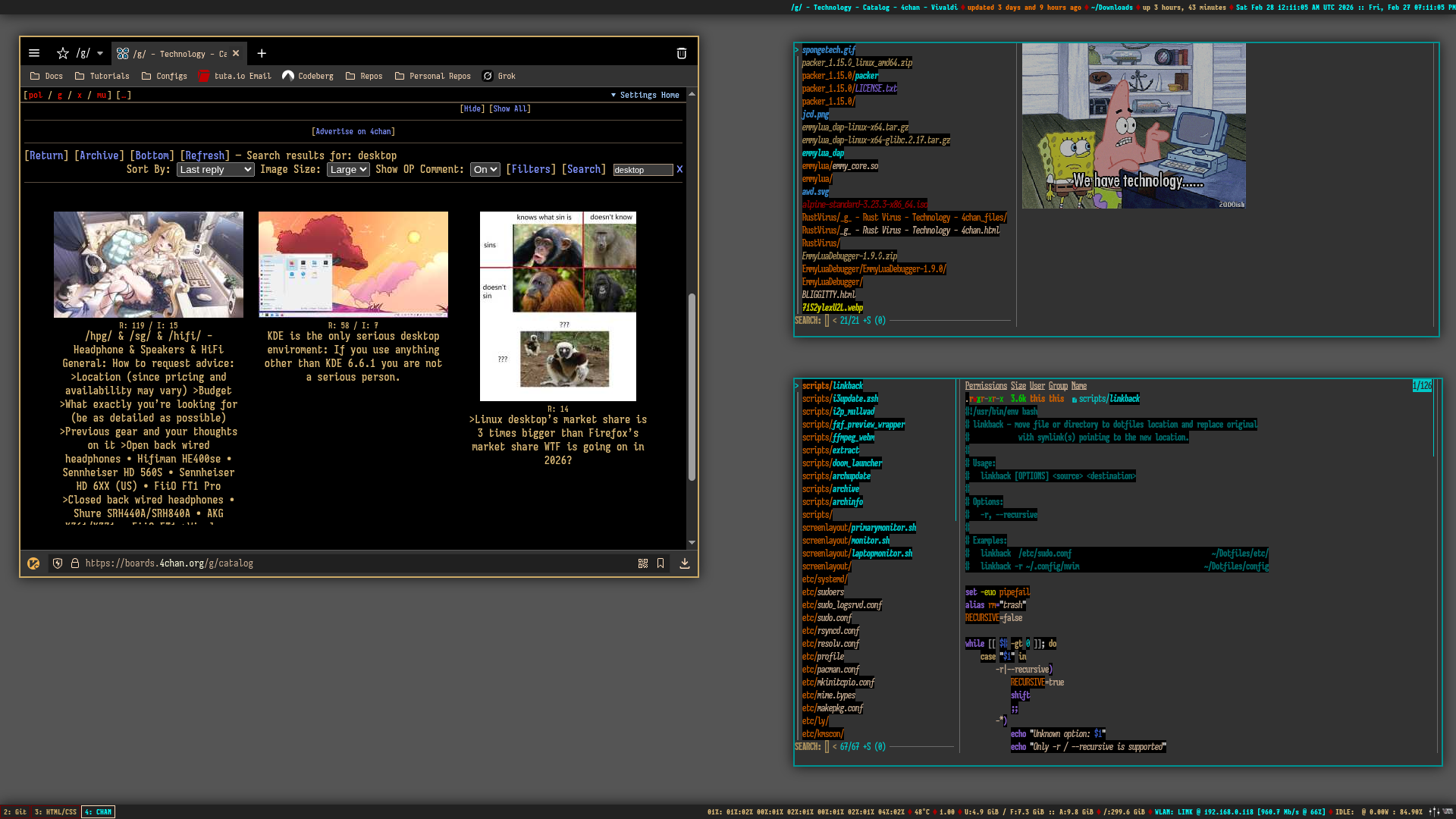Expand the Settings menu triangle

tap(613, 95)
